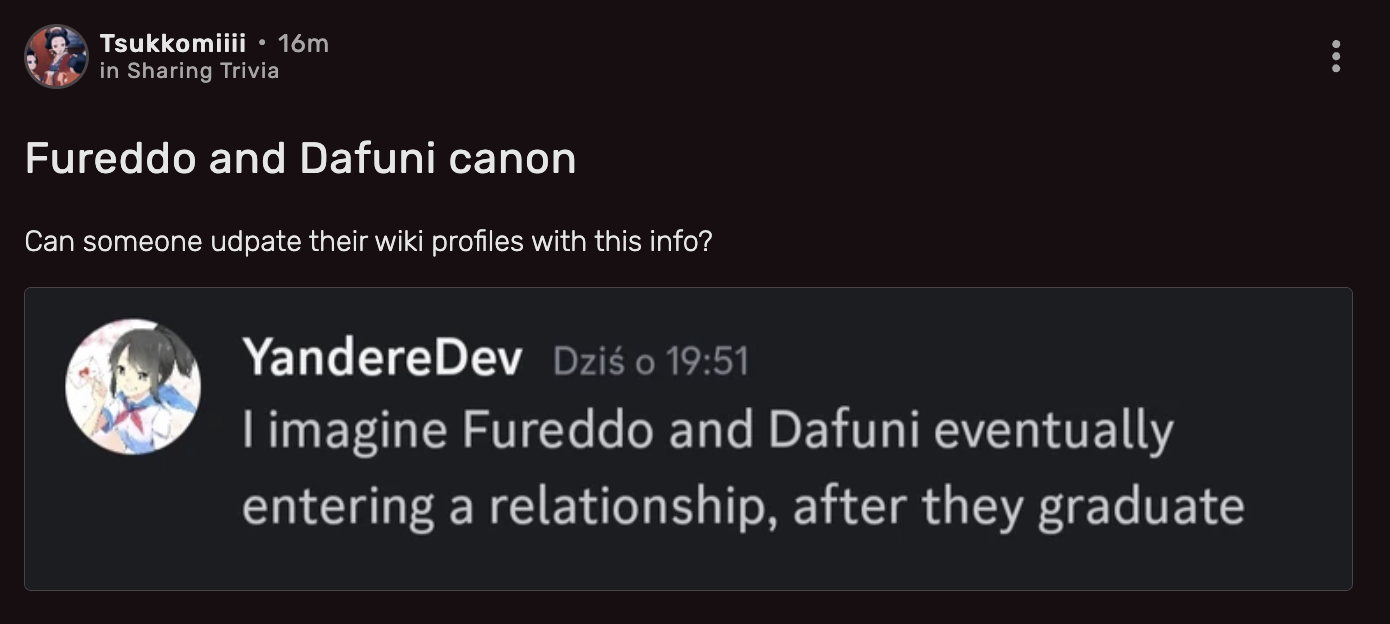The image size is (1390, 624).
Task: Click the word "Fureddo" in the post title
Action: pos(110,159)
